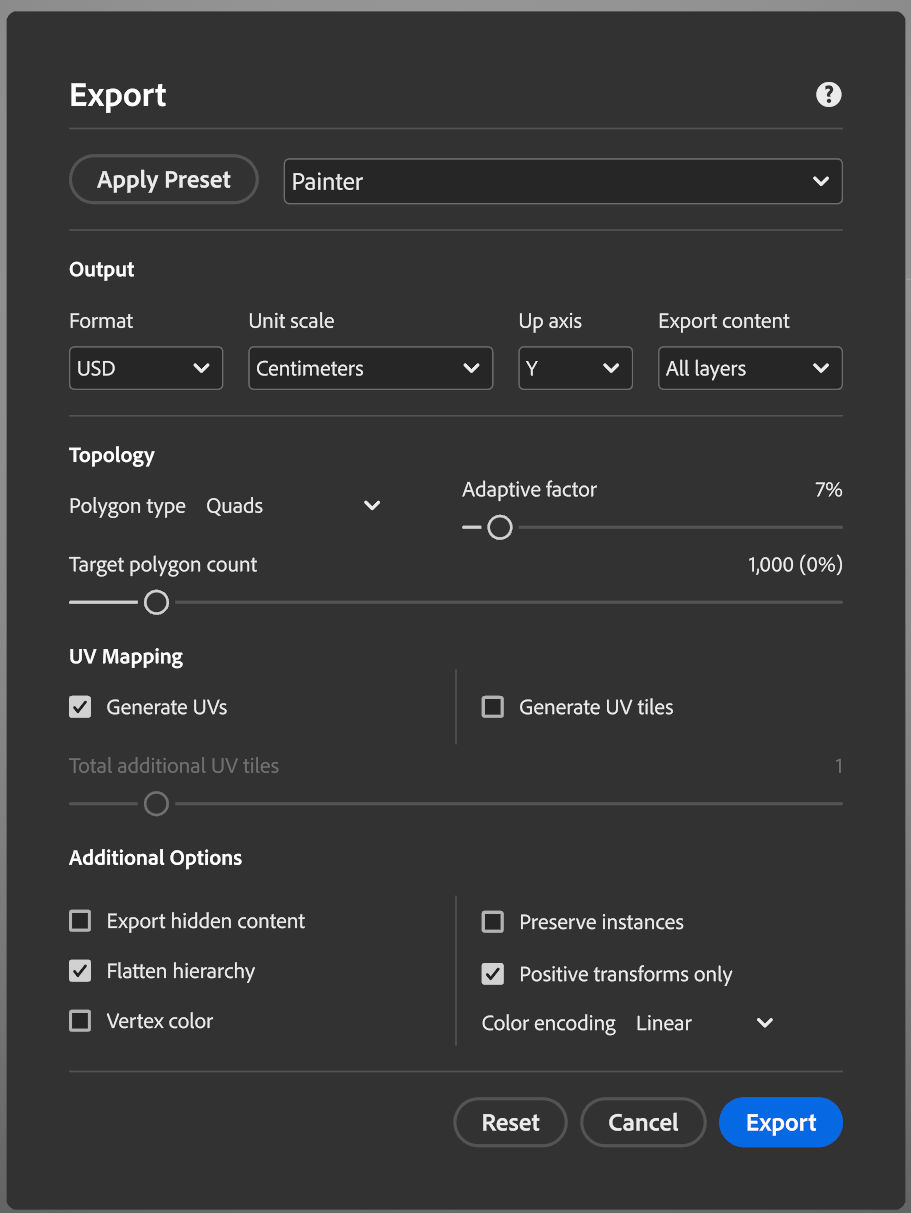Click the help question mark icon
This screenshot has width=911, height=1213.
pyautogui.click(x=828, y=95)
